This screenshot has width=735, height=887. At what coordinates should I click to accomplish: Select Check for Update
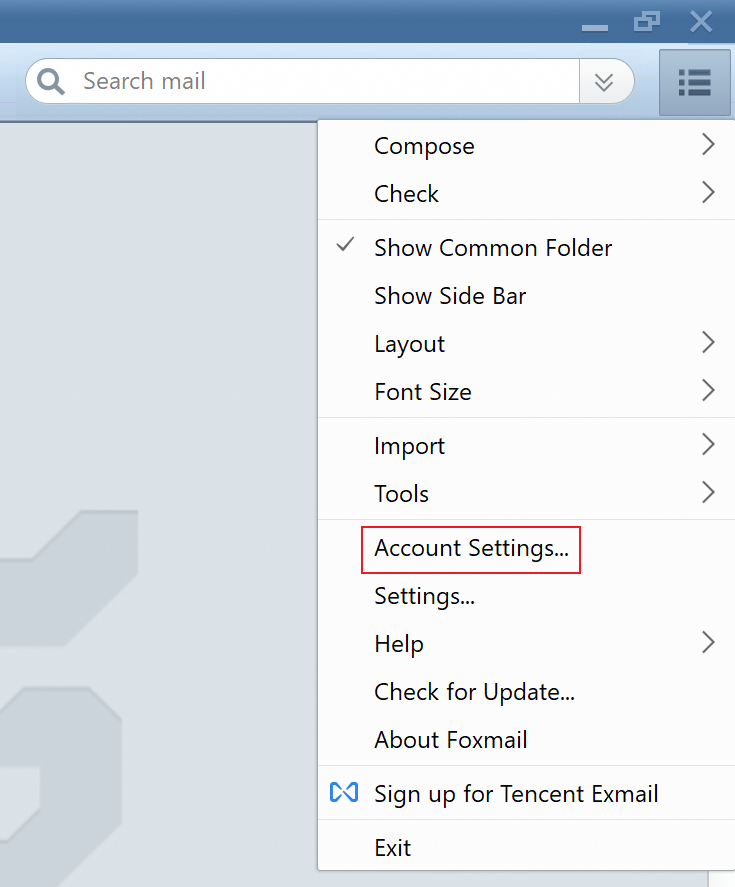[474, 692]
